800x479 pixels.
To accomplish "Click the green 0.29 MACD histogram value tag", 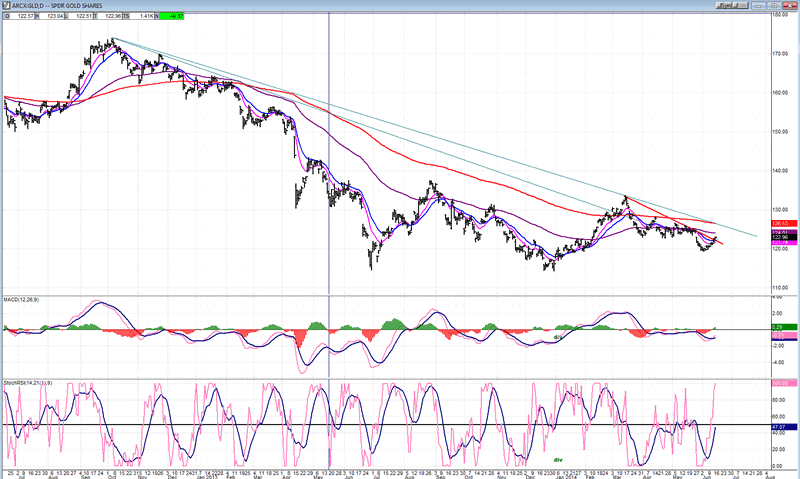I will coord(785,327).
